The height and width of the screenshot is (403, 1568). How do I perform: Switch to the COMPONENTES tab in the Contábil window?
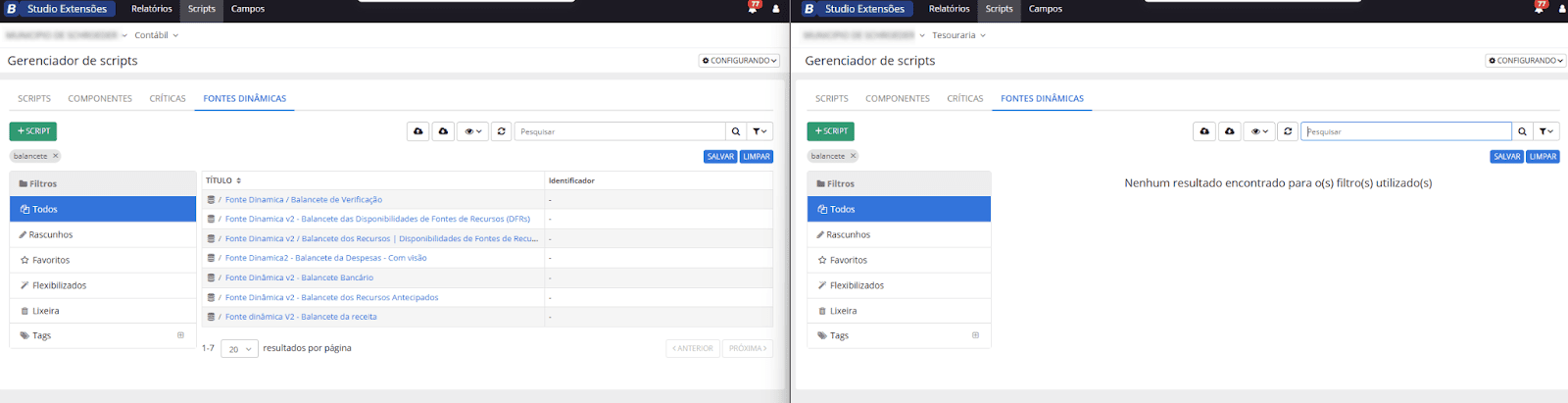[100, 99]
